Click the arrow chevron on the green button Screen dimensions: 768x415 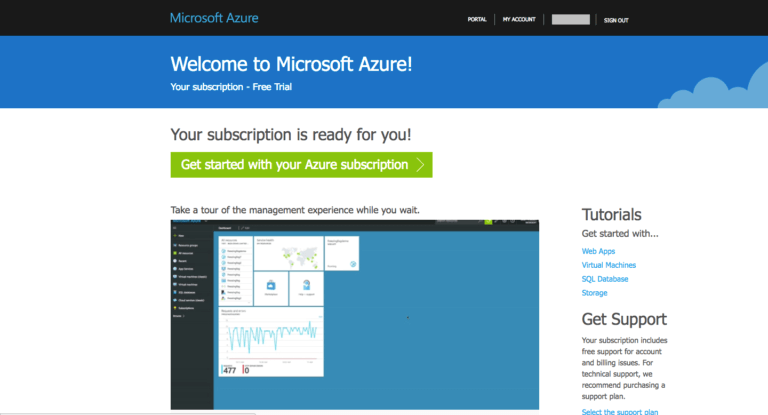(x=420, y=165)
